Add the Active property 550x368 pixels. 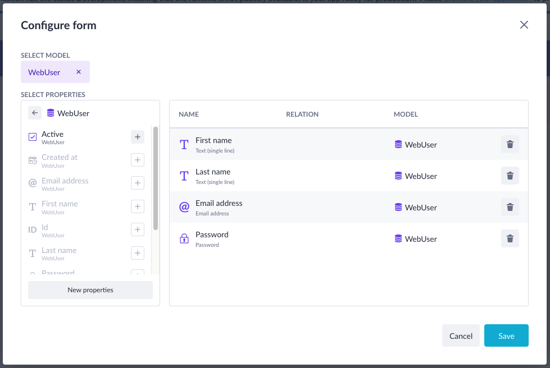click(x=138, y=137)
